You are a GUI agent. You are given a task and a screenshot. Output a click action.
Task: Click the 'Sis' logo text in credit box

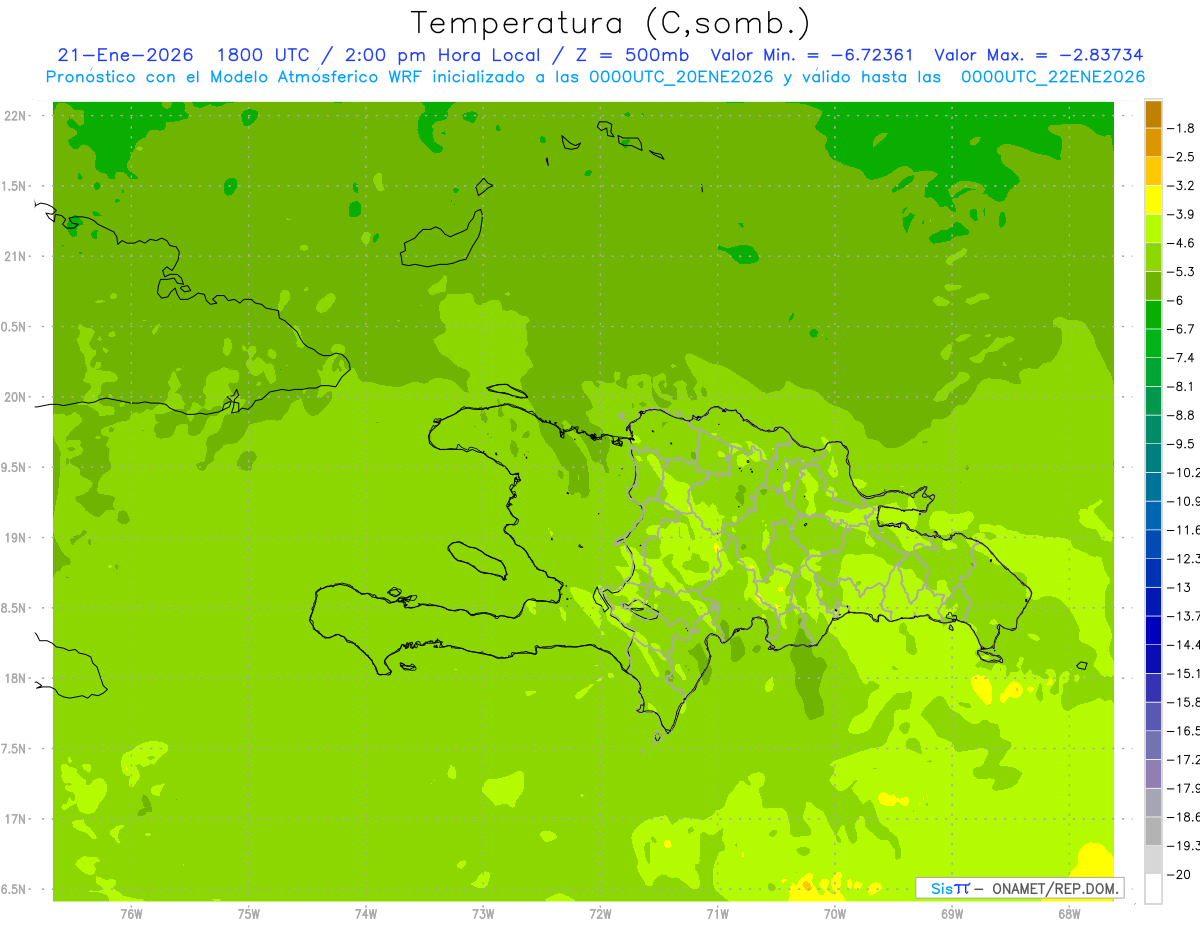[x=941, y=888]
